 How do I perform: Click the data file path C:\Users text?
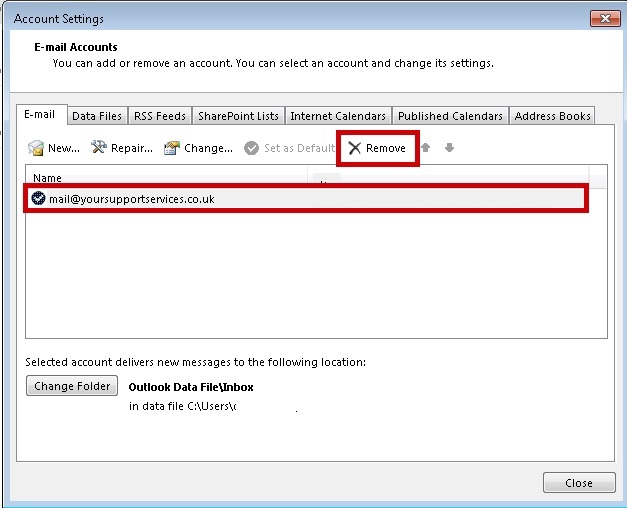pos(182,406)
